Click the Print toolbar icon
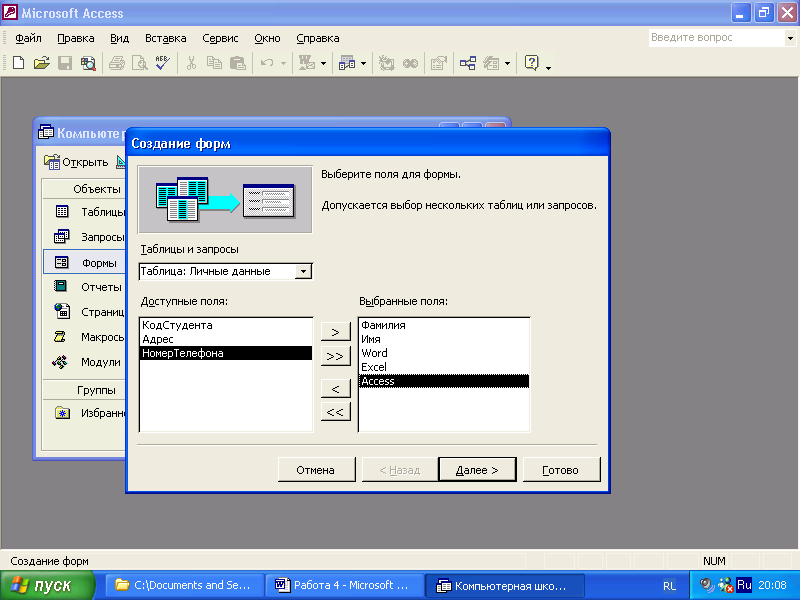 click(117, 63)
